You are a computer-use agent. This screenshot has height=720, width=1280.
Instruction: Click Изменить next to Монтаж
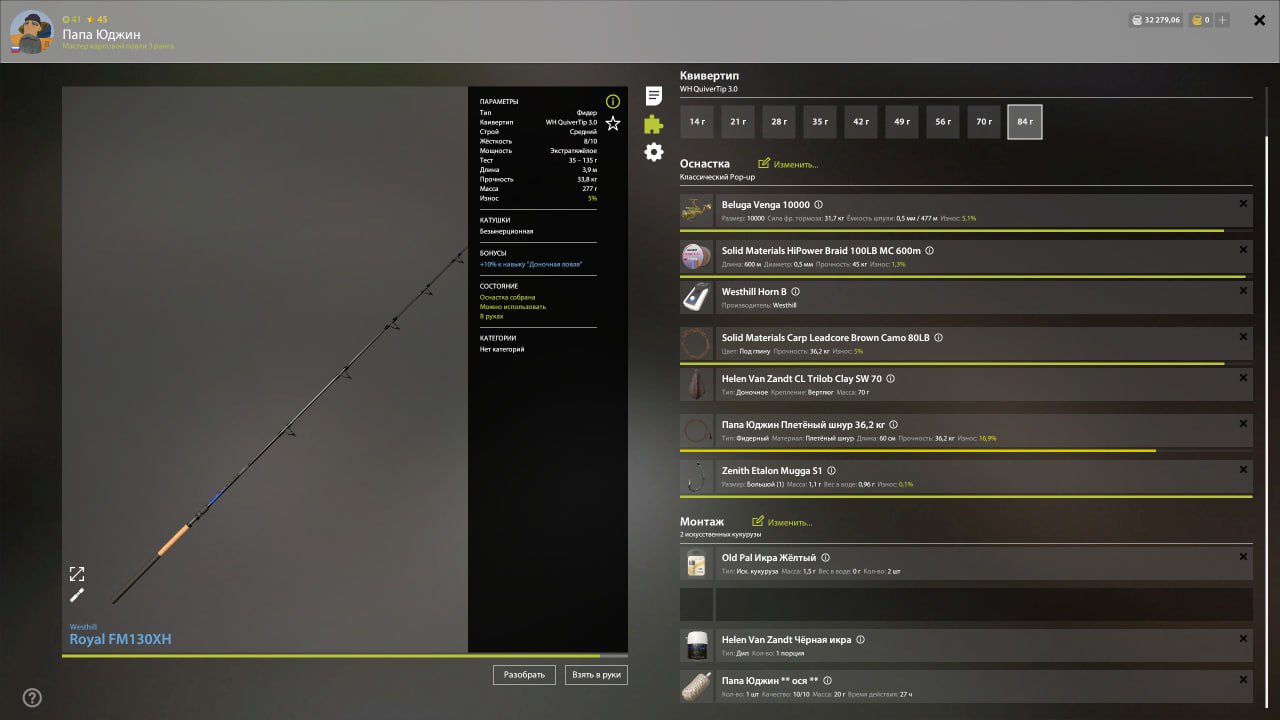coord(782,522)
